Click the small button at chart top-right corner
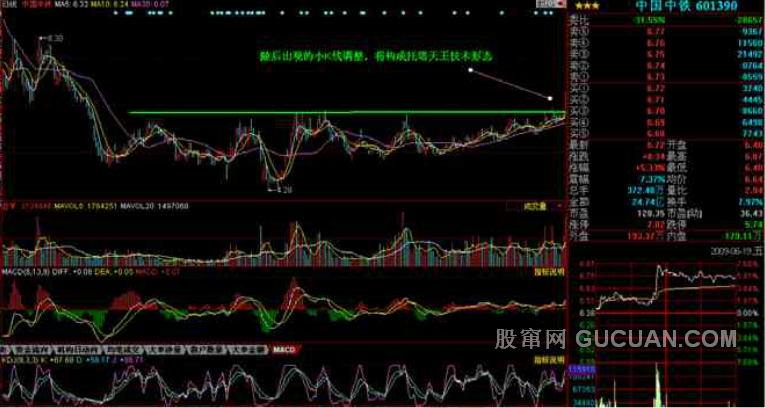 coord(552,4)
